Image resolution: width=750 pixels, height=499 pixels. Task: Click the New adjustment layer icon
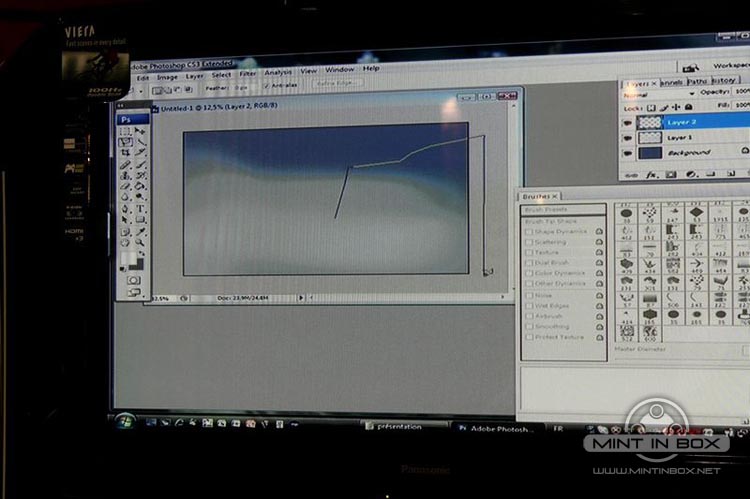click(x=691, y=174)
